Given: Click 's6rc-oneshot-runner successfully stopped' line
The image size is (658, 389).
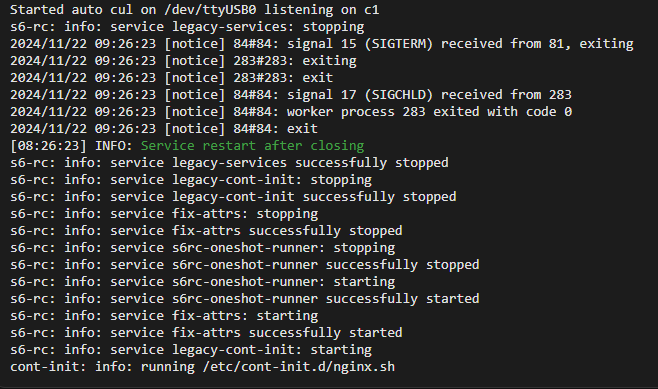Looking at the screenshot, I should tap(245, 265).
